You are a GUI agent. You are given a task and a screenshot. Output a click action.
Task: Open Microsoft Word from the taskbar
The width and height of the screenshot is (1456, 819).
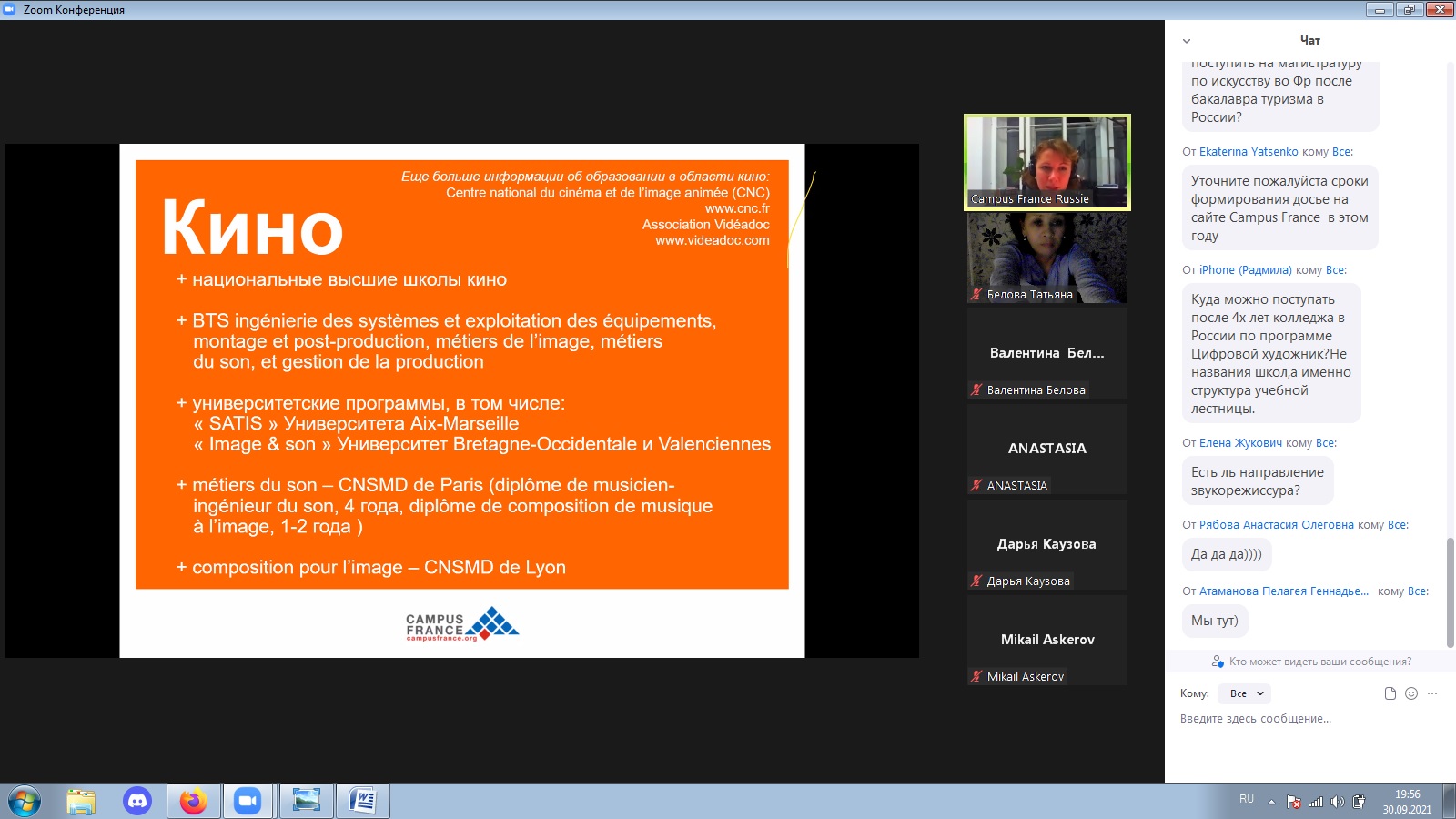coord(362,801)
